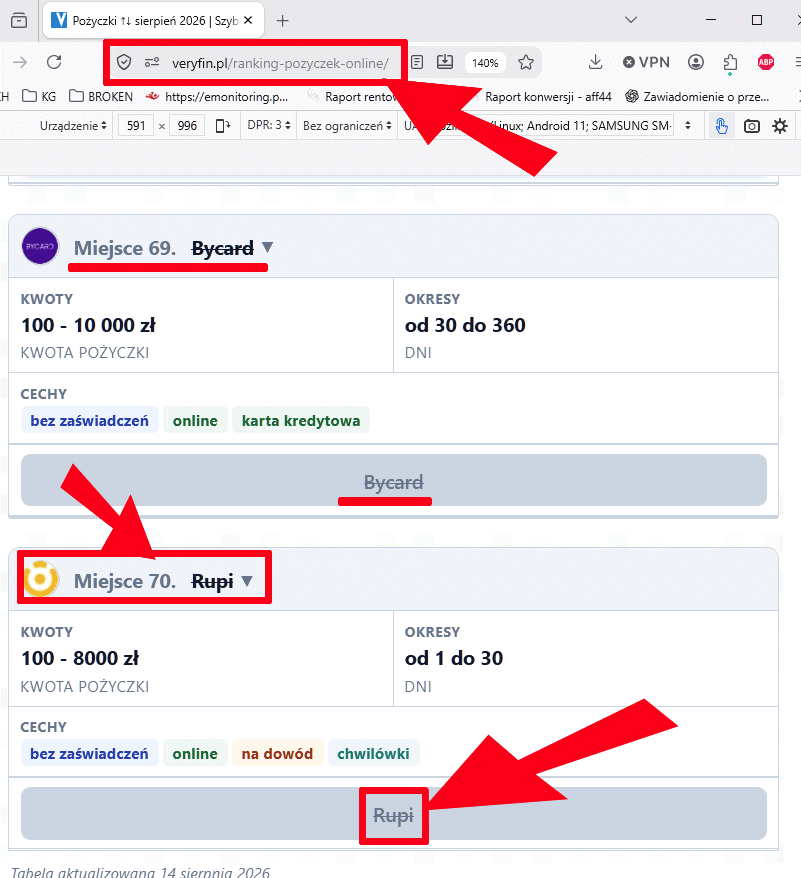
Task: Click the Bycard name in card header
Action: coord(222,247)
